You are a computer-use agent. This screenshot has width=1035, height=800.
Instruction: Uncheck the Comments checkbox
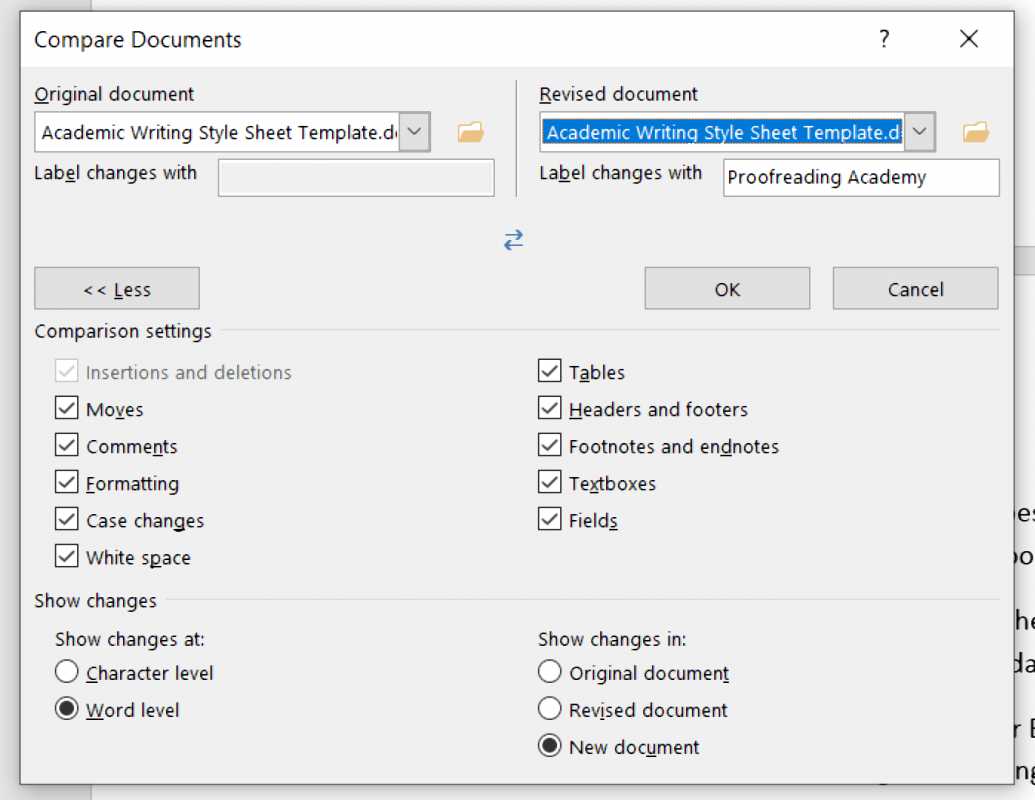click(67, 446)
